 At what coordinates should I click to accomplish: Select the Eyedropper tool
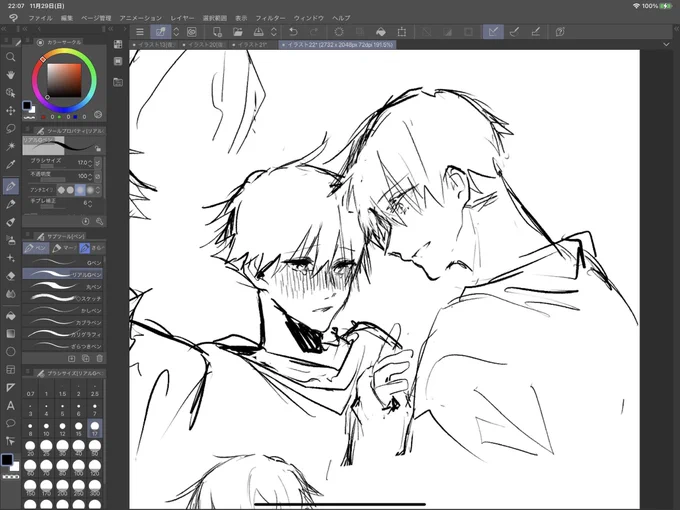click(x=11, y=164)
